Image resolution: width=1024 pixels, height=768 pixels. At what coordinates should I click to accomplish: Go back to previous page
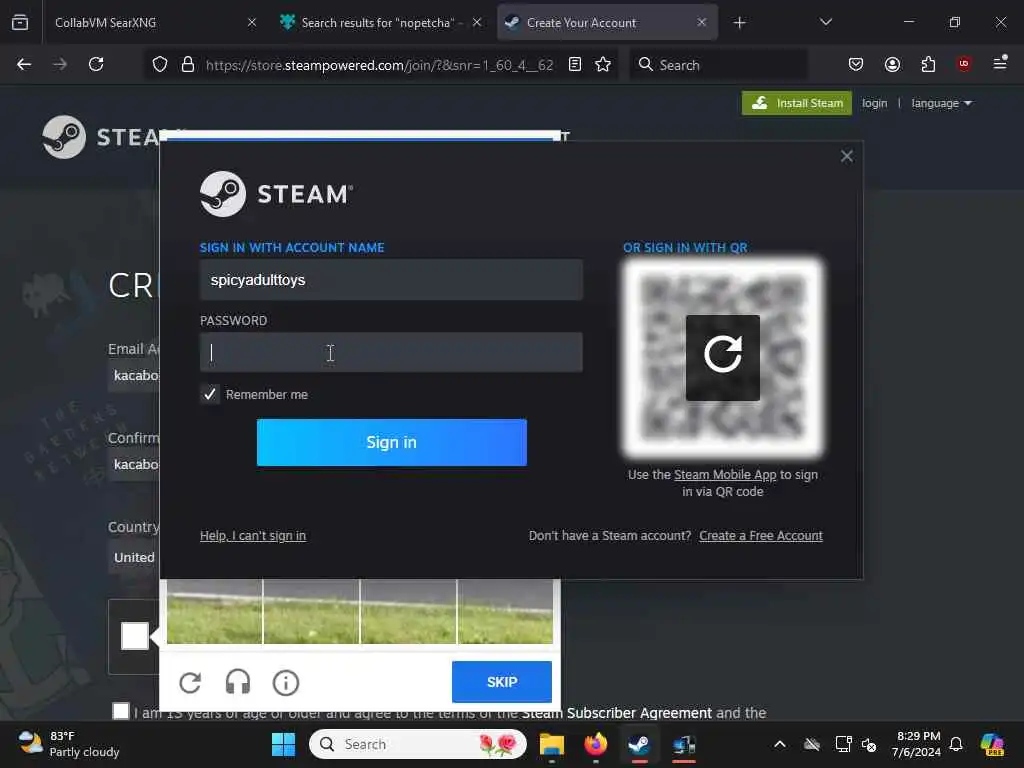point(24,64)
